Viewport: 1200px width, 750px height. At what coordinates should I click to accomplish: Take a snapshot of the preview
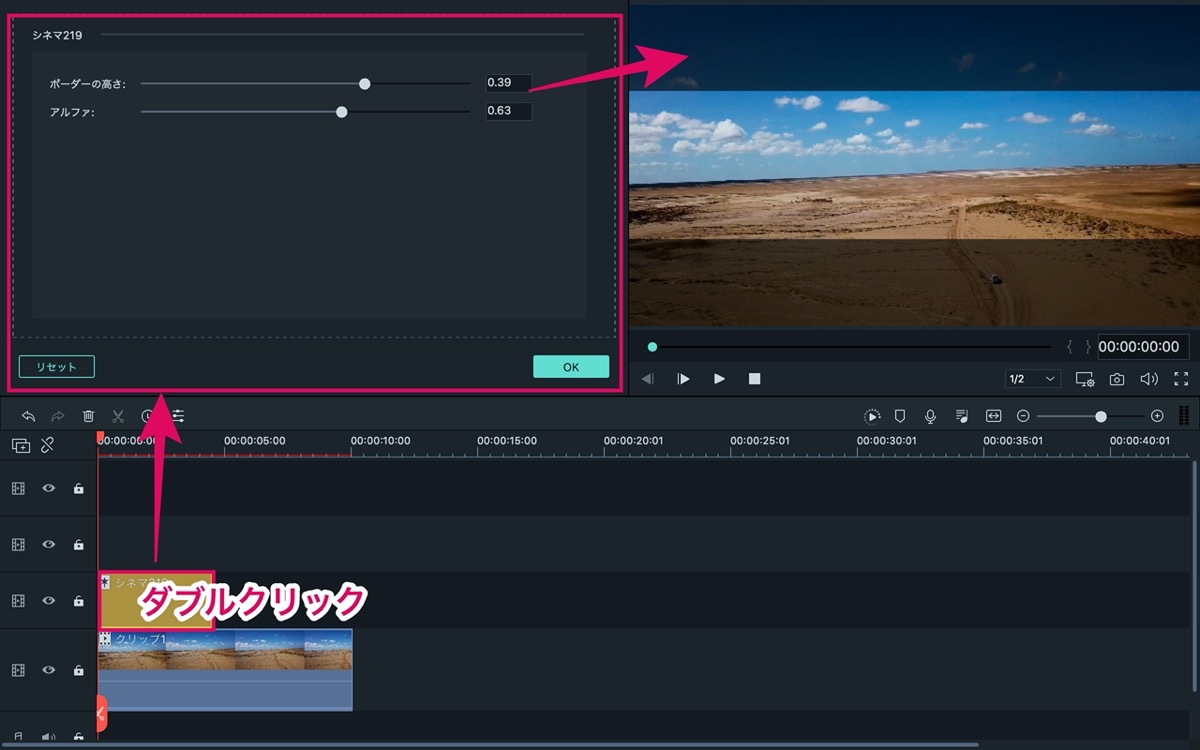(x=1117, y=379)
